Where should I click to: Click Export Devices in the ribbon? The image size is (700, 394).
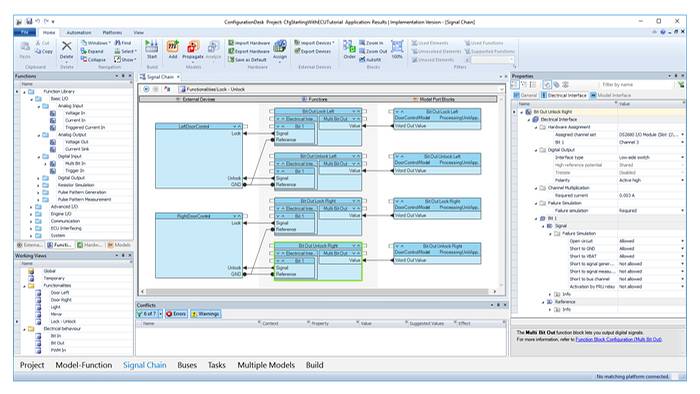(312, 51)
